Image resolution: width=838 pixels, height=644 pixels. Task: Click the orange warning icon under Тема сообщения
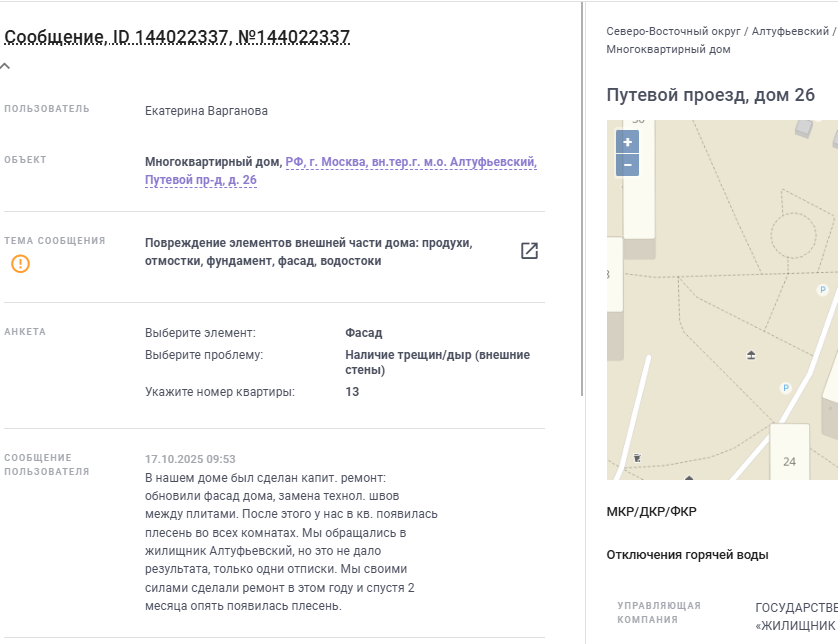point(21,264)
